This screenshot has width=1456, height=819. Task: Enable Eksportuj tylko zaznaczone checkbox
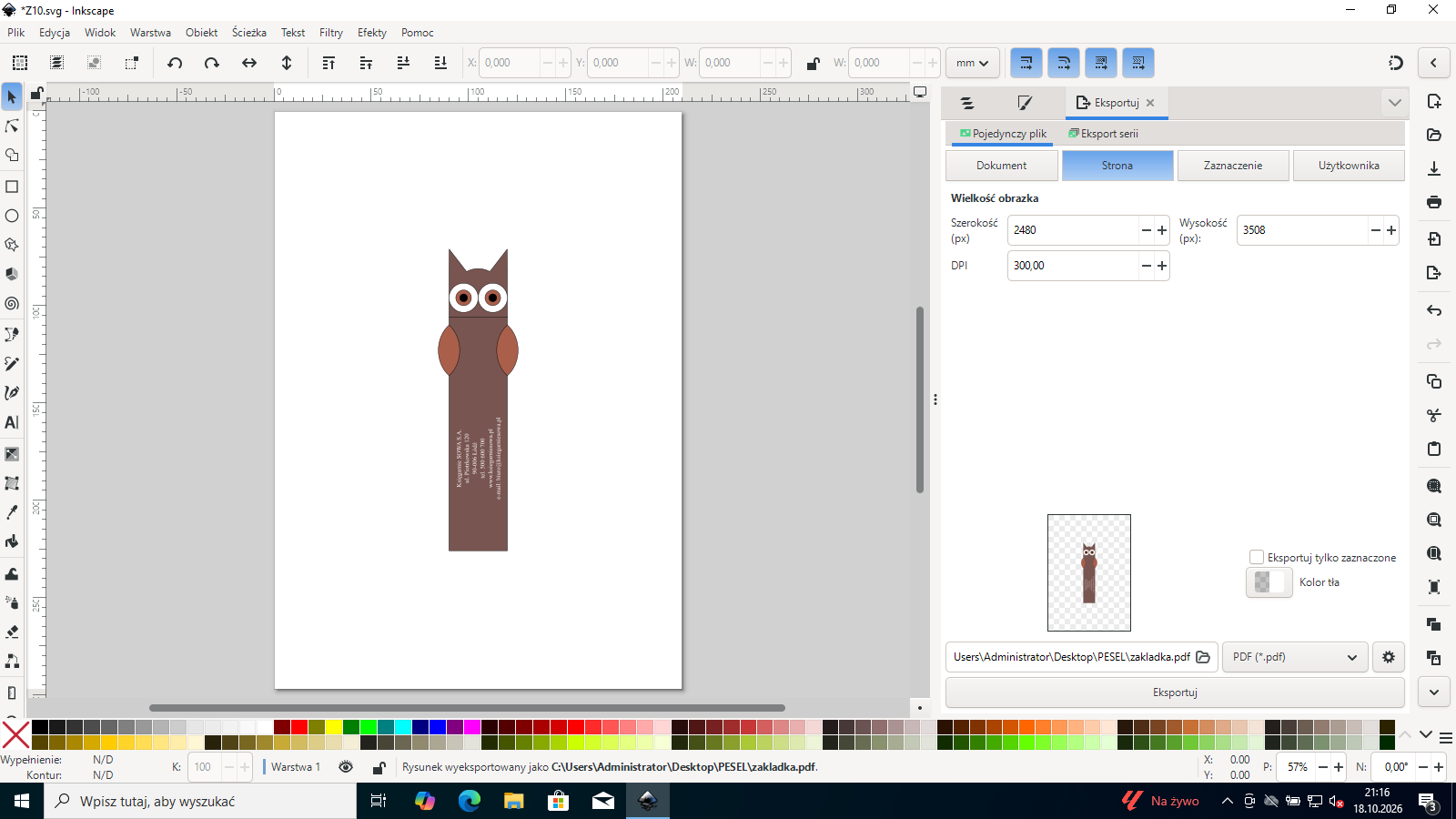pos(1257,557)
